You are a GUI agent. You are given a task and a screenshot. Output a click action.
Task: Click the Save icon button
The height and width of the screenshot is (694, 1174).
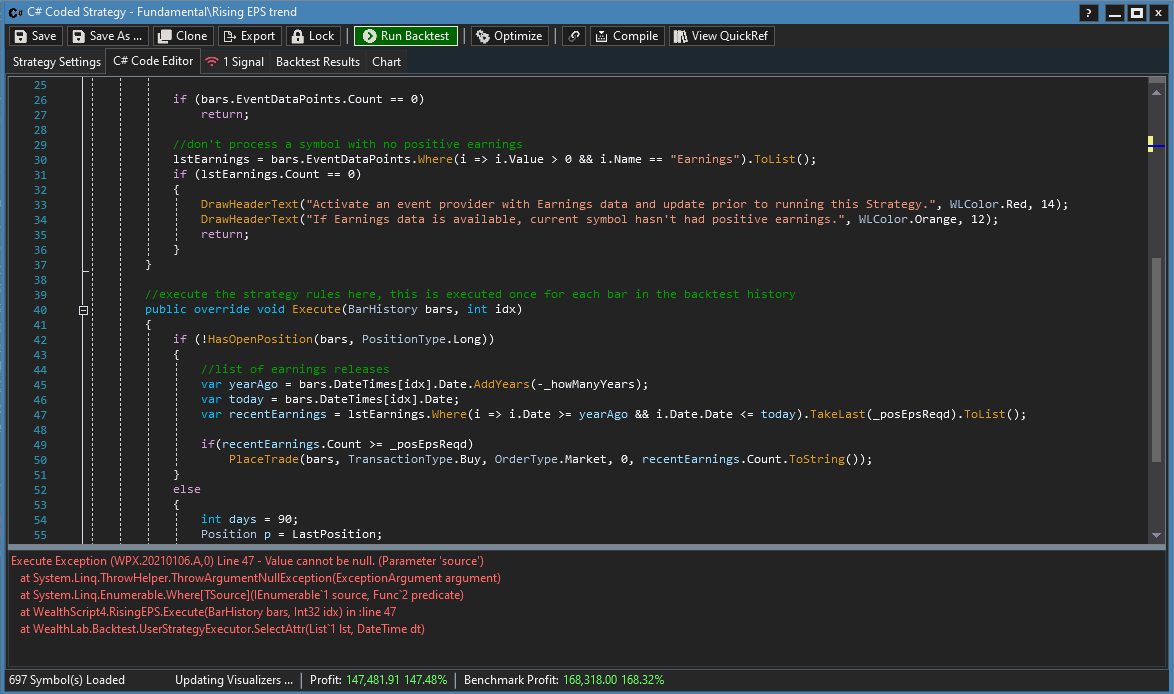[35, 36]
